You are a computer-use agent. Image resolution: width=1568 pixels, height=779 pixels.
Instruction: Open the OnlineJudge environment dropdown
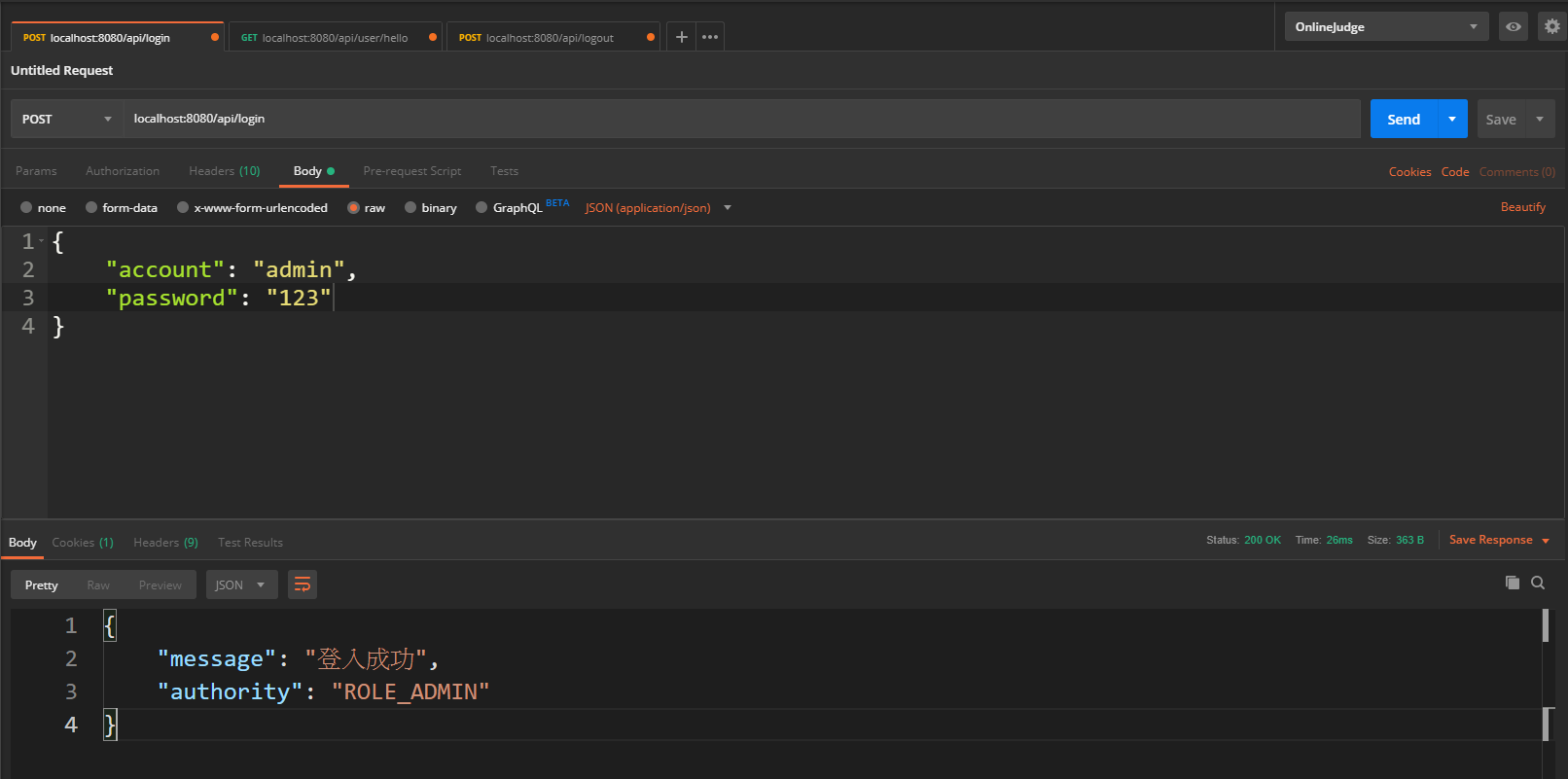(x=1385, y=27)
